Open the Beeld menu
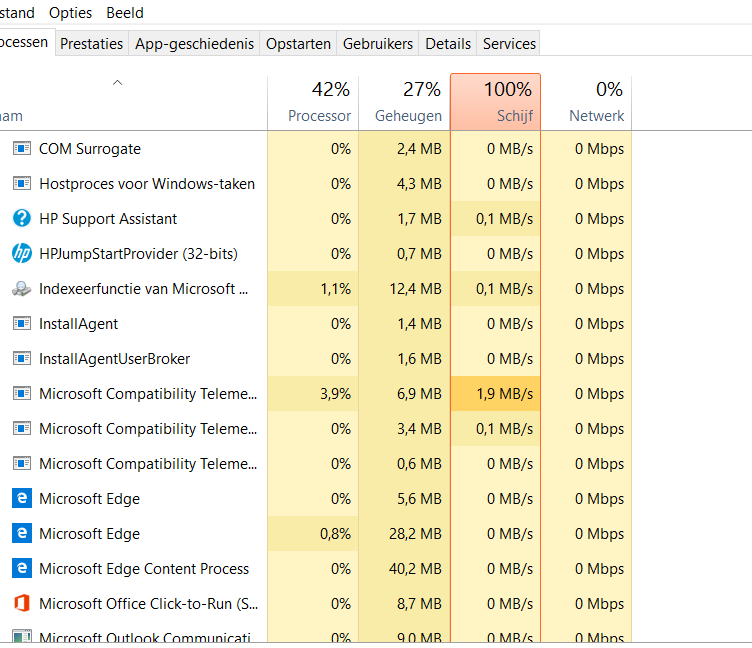This screenshot has width=752, height=648. click(x=125, y=13)
